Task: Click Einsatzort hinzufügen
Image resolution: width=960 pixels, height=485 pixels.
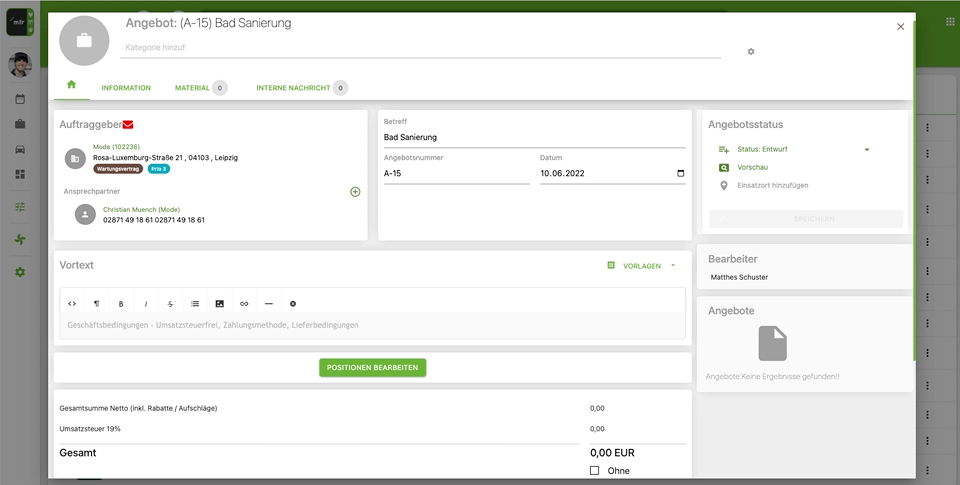Action: (773, 186)
